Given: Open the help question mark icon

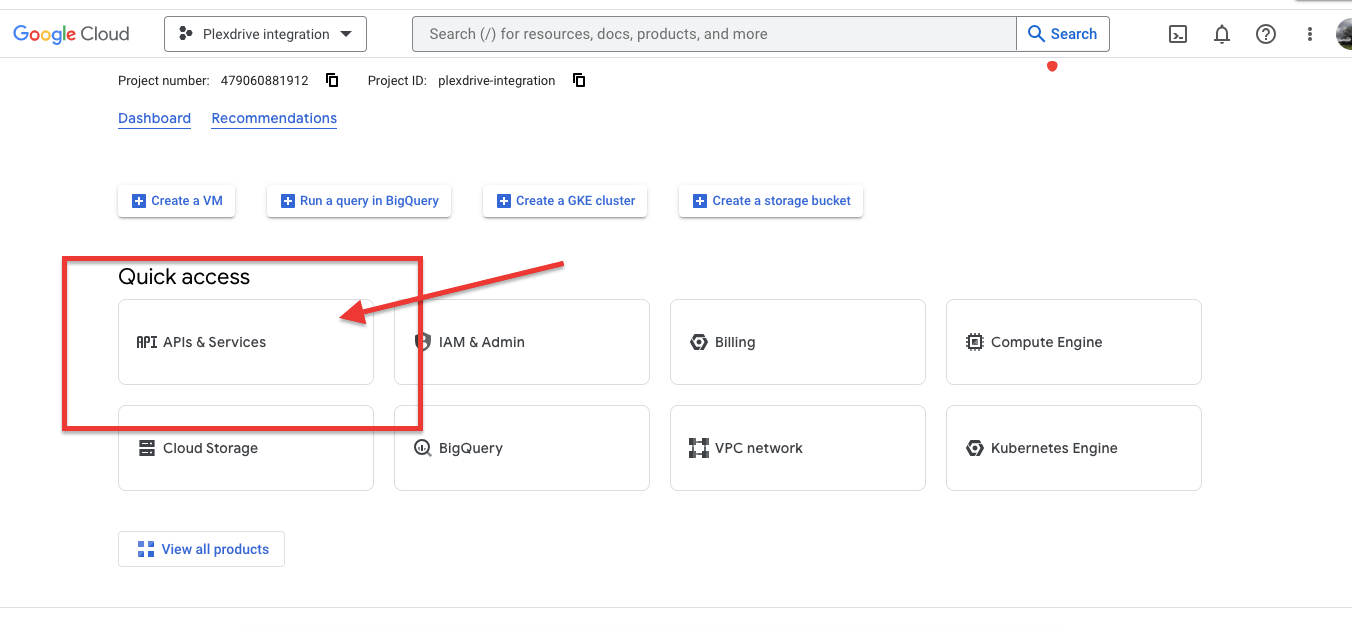Looking at the screenshot, I should click(1266, 34).
